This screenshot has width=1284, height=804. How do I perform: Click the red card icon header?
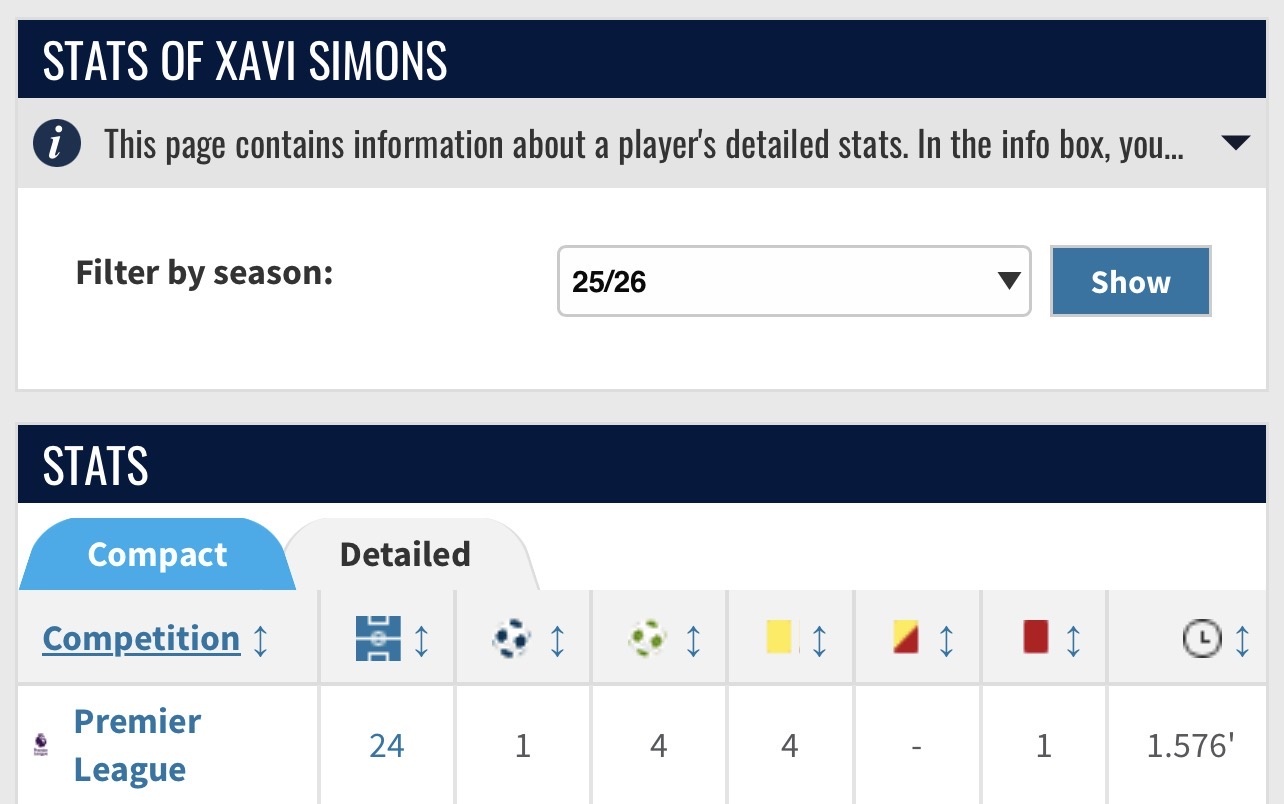(x=1036, y=637)
